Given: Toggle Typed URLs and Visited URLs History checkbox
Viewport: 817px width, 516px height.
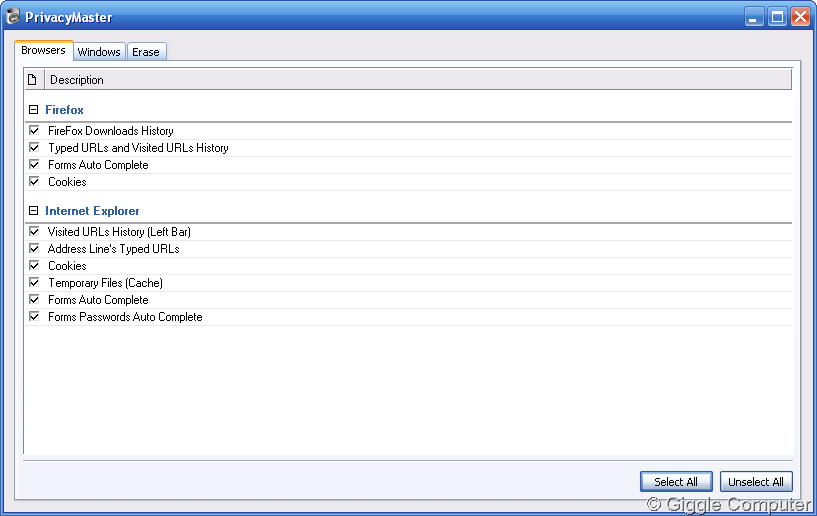Looking at the screenshot, I should [34, 148].
